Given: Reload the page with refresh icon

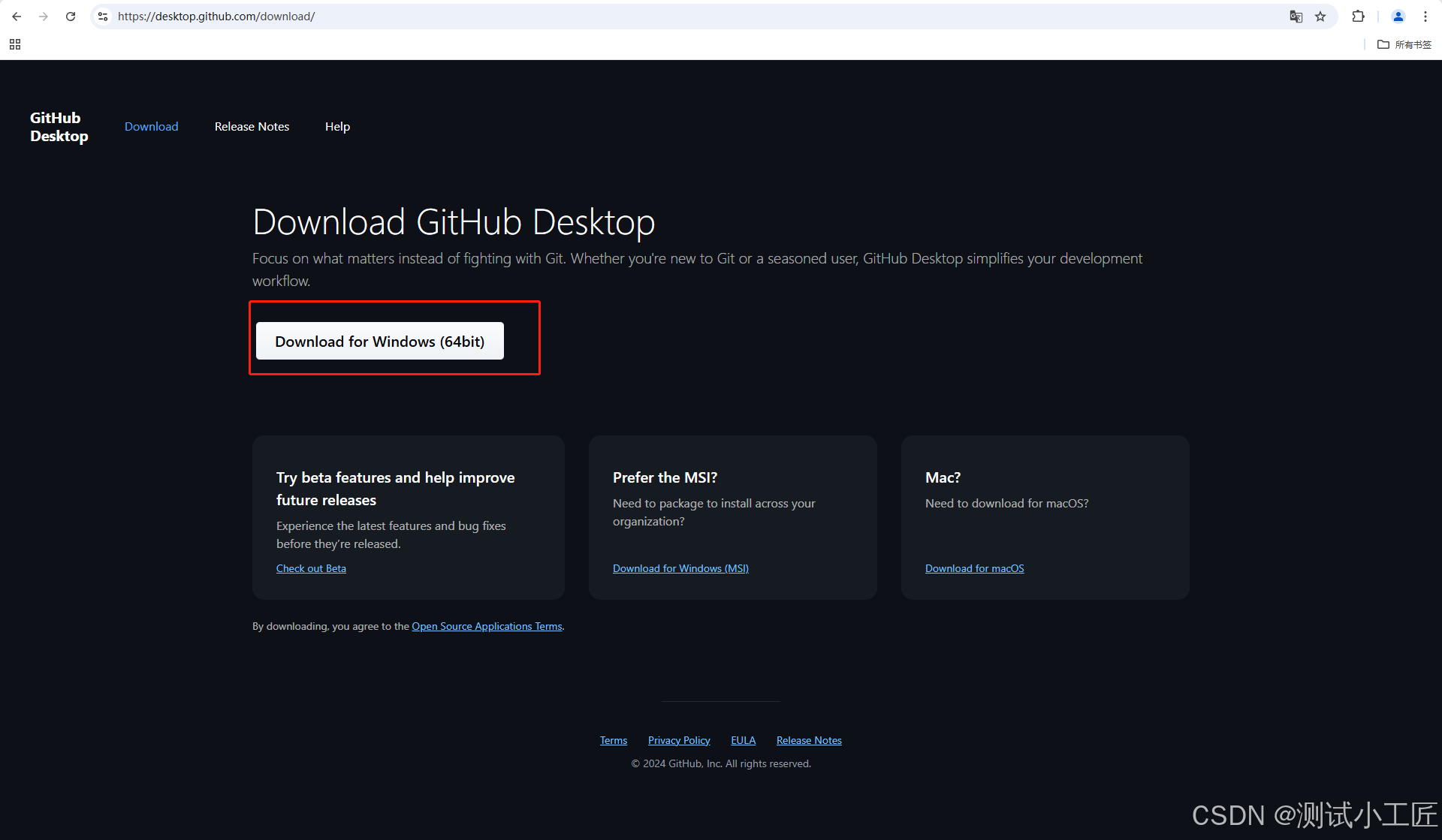Looking at the screenshot, I should click(x=71, y=17).
